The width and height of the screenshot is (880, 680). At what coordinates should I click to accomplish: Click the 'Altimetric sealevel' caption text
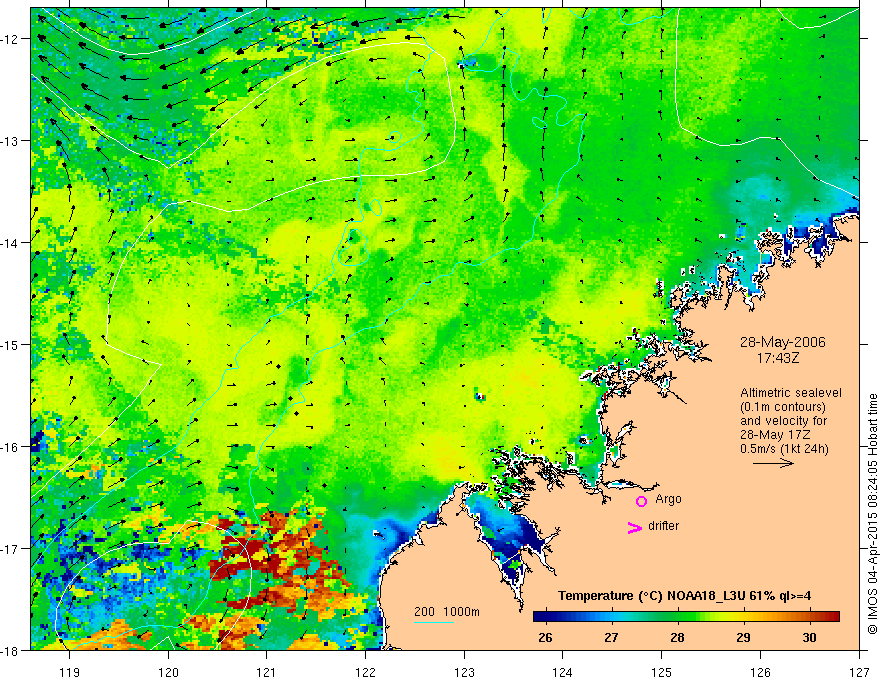coord(791,393)
